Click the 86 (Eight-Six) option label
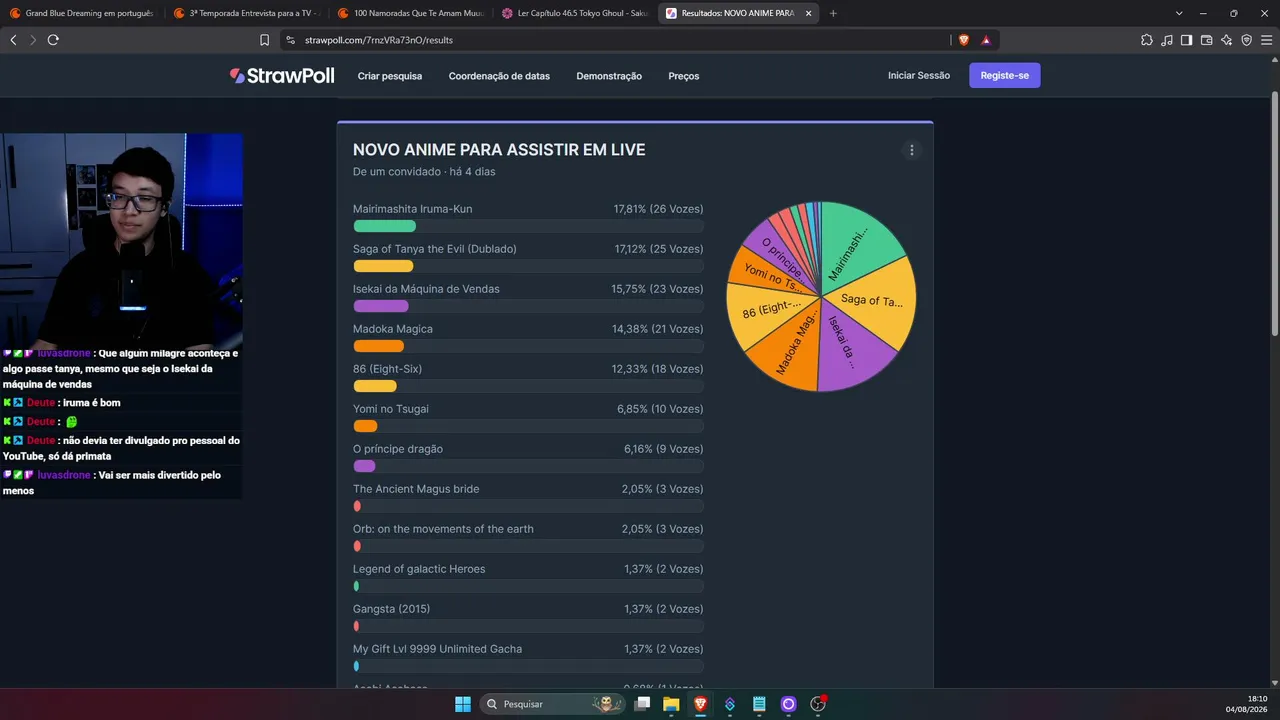The width and height of the screenshot is (1280, 720). [x=387, y=369]
